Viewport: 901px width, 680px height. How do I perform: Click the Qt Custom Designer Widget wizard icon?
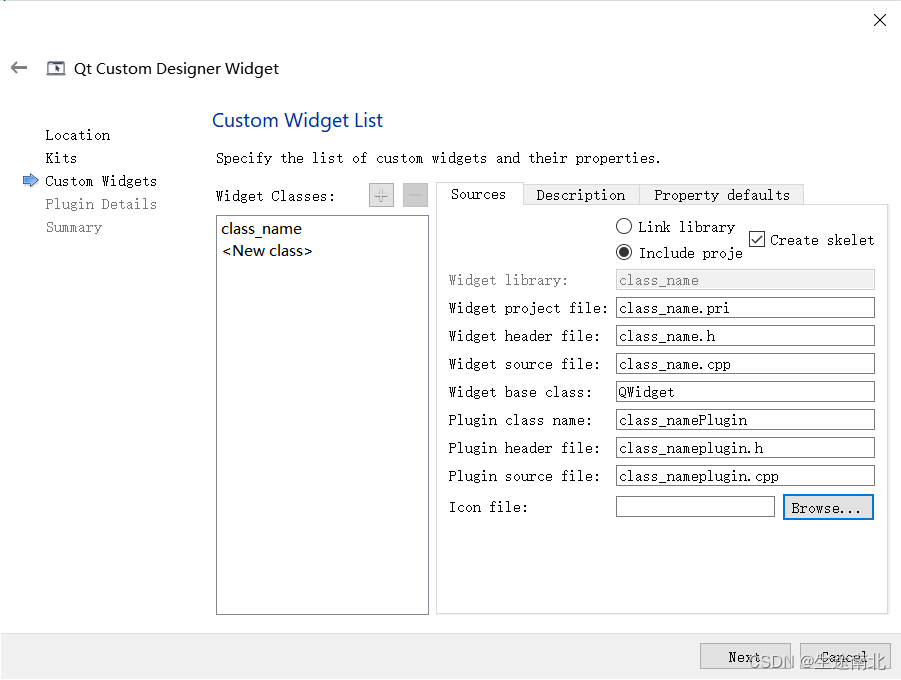click(x=56, y=68)
